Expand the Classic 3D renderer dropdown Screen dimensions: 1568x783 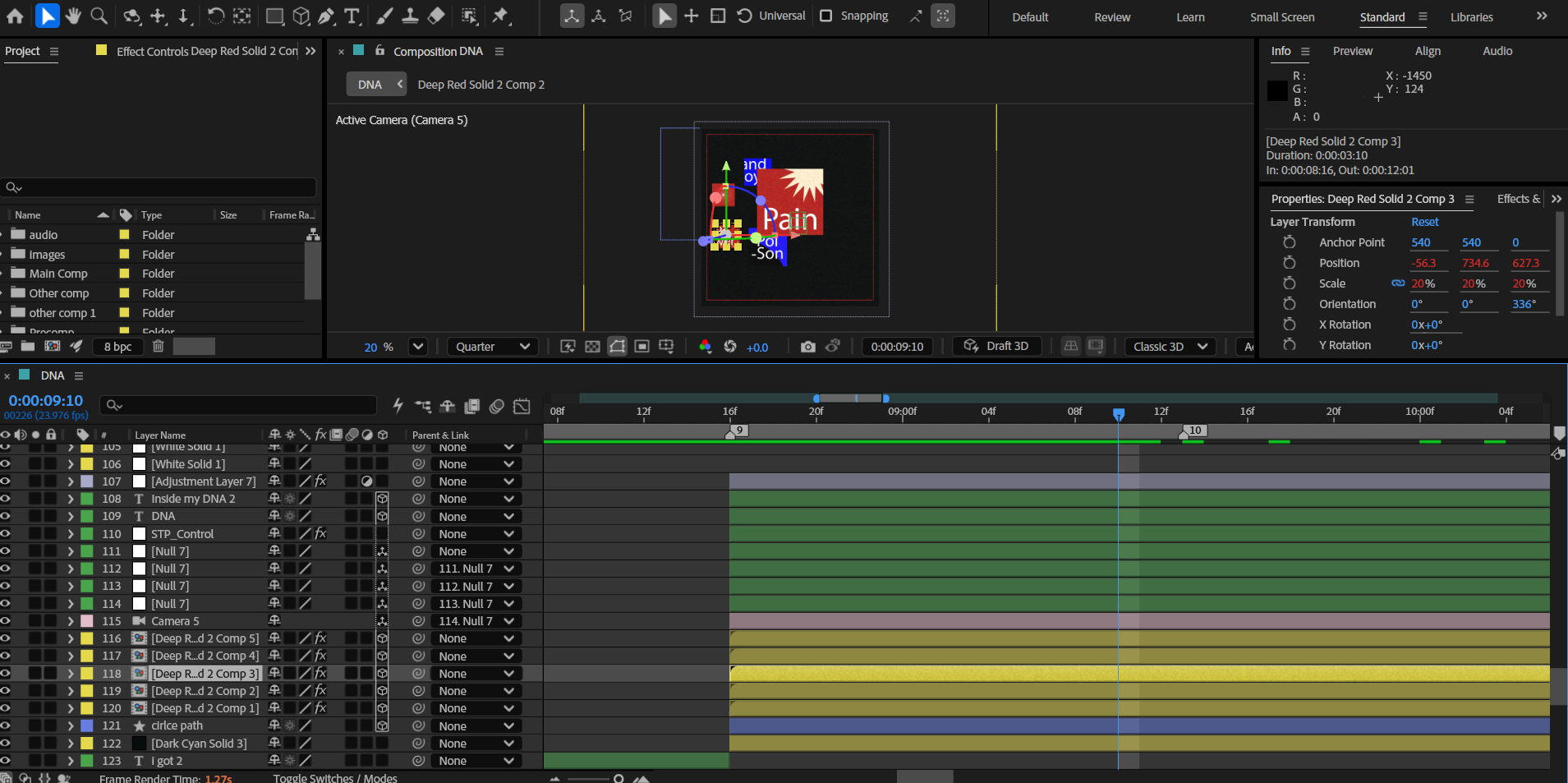[x=1170, y=347]
